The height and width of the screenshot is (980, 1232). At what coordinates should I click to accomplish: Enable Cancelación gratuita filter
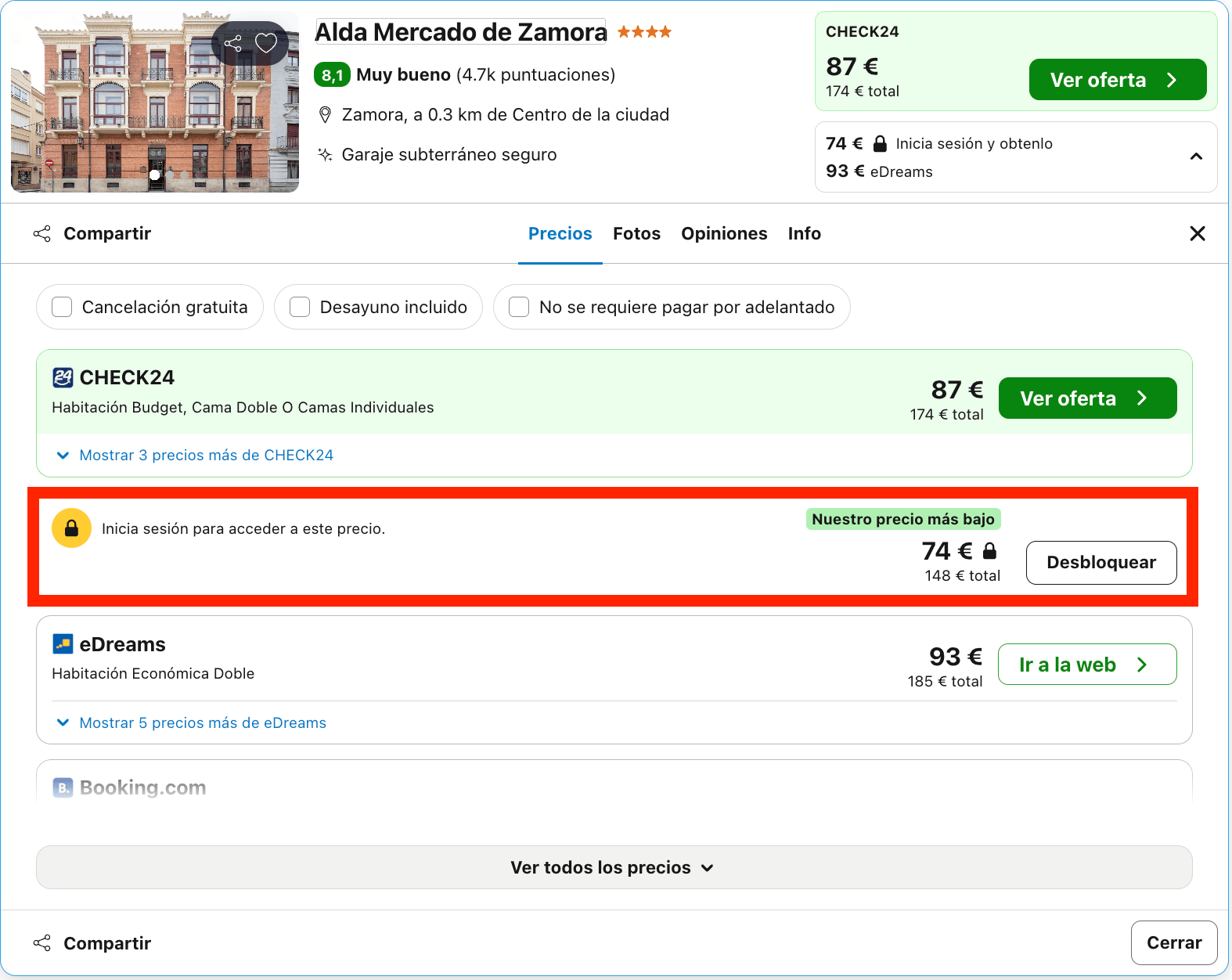(x=62, y=307)
